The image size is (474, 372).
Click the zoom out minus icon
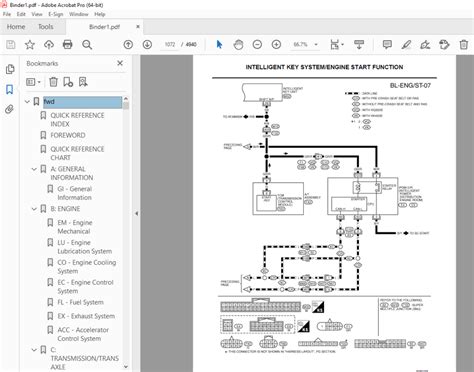(257, 44)
